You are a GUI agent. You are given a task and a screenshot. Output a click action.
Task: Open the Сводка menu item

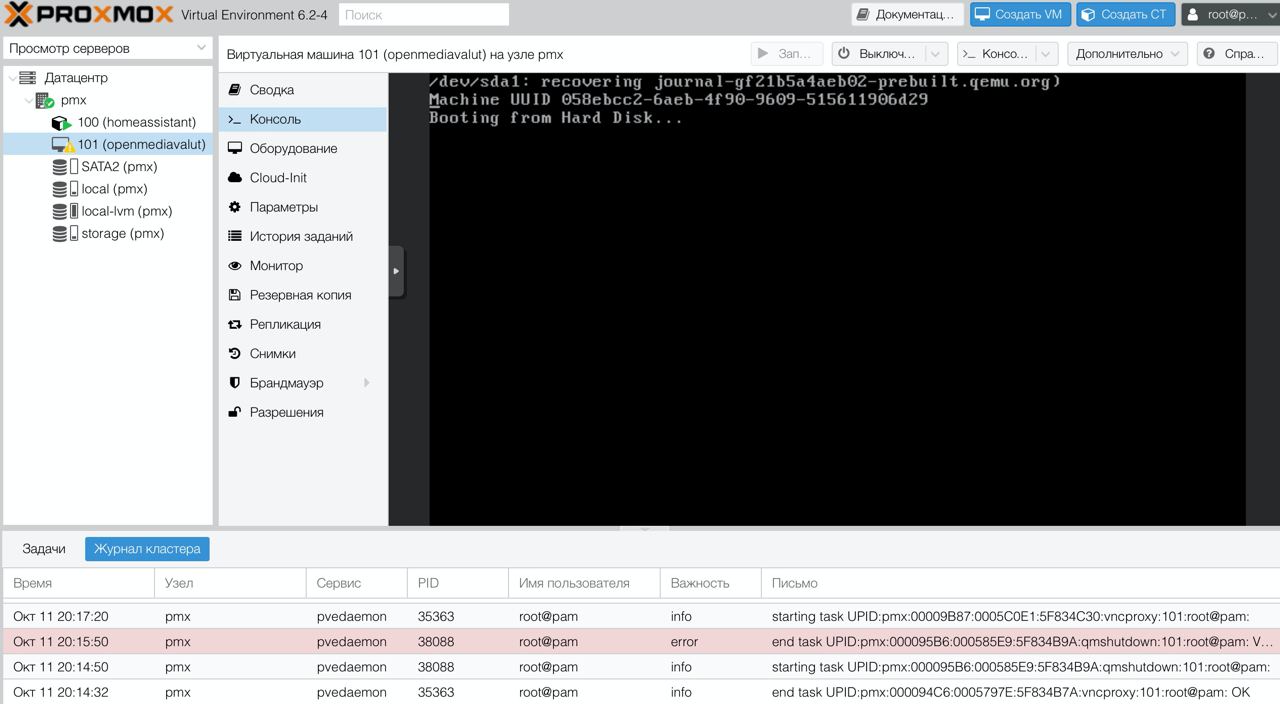pos(303,90)
